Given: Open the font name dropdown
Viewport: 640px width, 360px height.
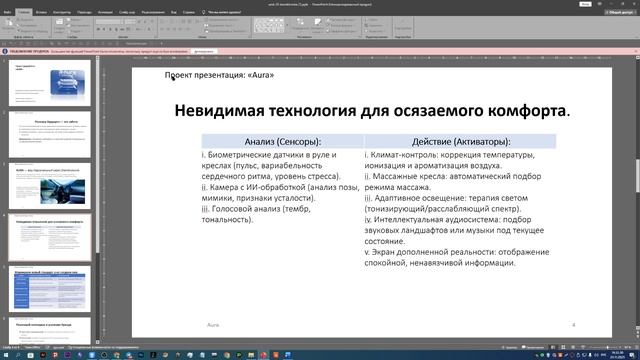Looking at the screenshot, I should click(122, 22).
